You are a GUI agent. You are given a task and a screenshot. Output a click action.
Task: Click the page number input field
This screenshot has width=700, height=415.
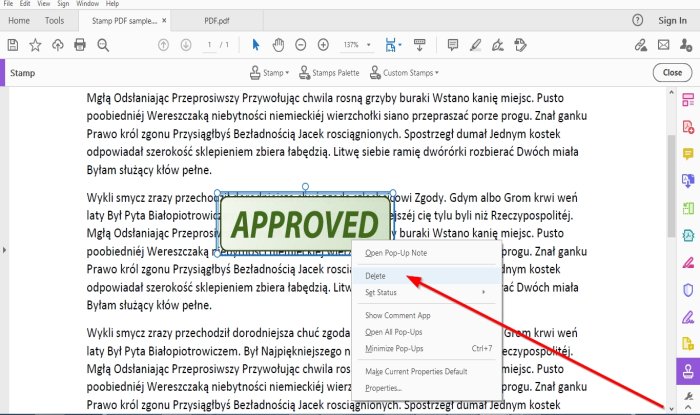(209, 45)
